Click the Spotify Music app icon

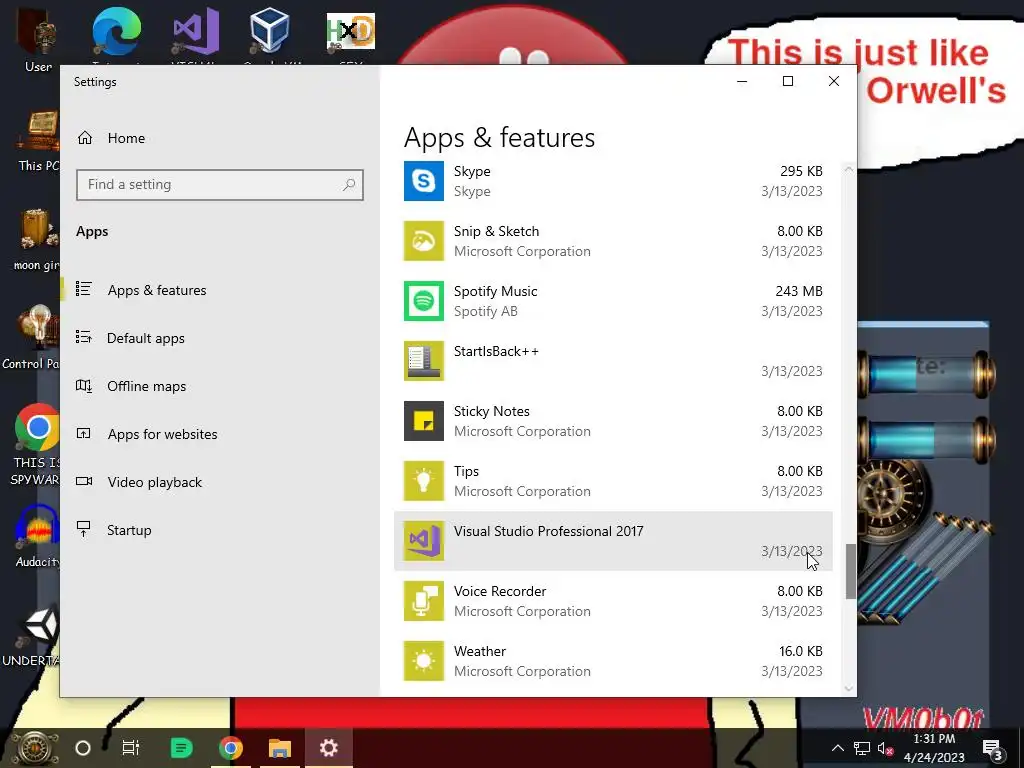pos(424,301)
